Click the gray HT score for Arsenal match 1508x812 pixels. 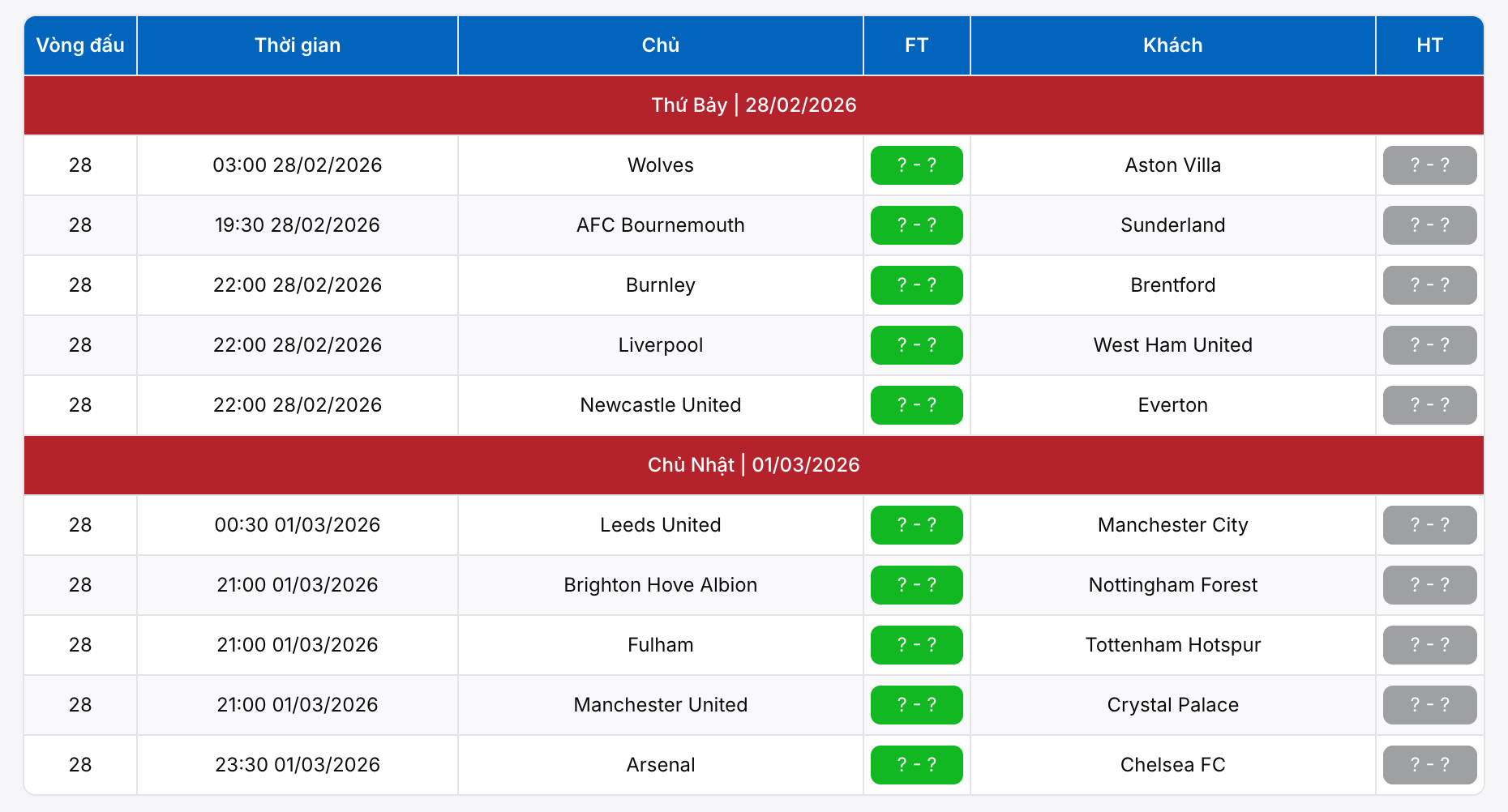tap(1429, 765)
